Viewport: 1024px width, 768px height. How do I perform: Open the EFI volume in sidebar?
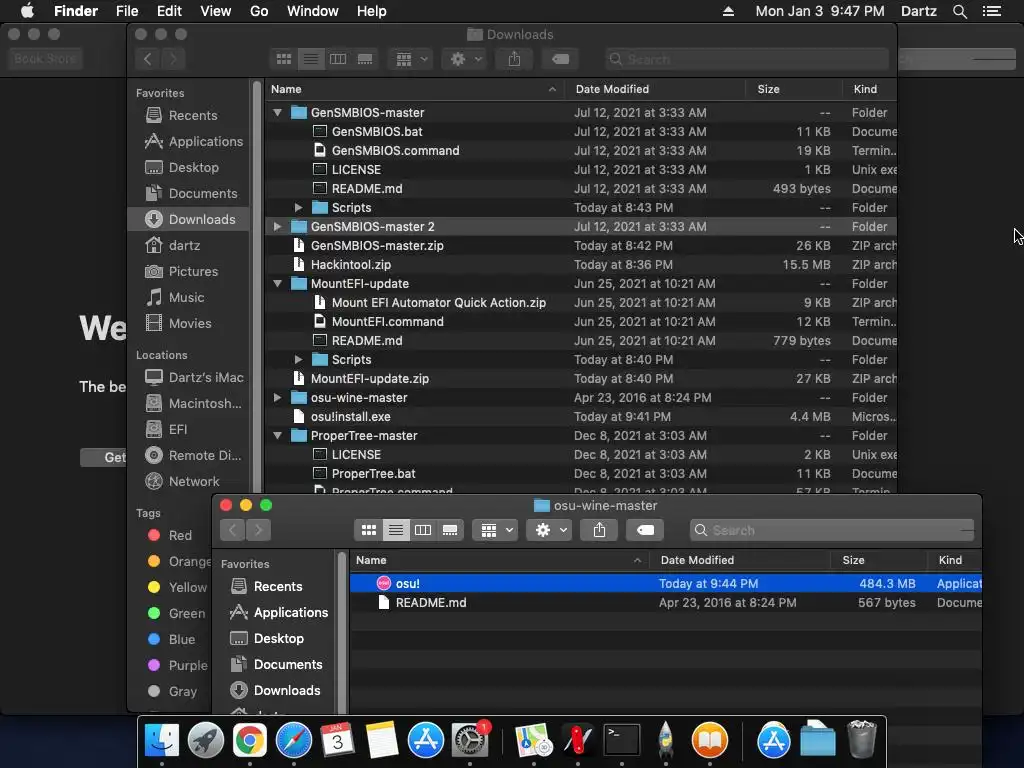click(188, 430)
